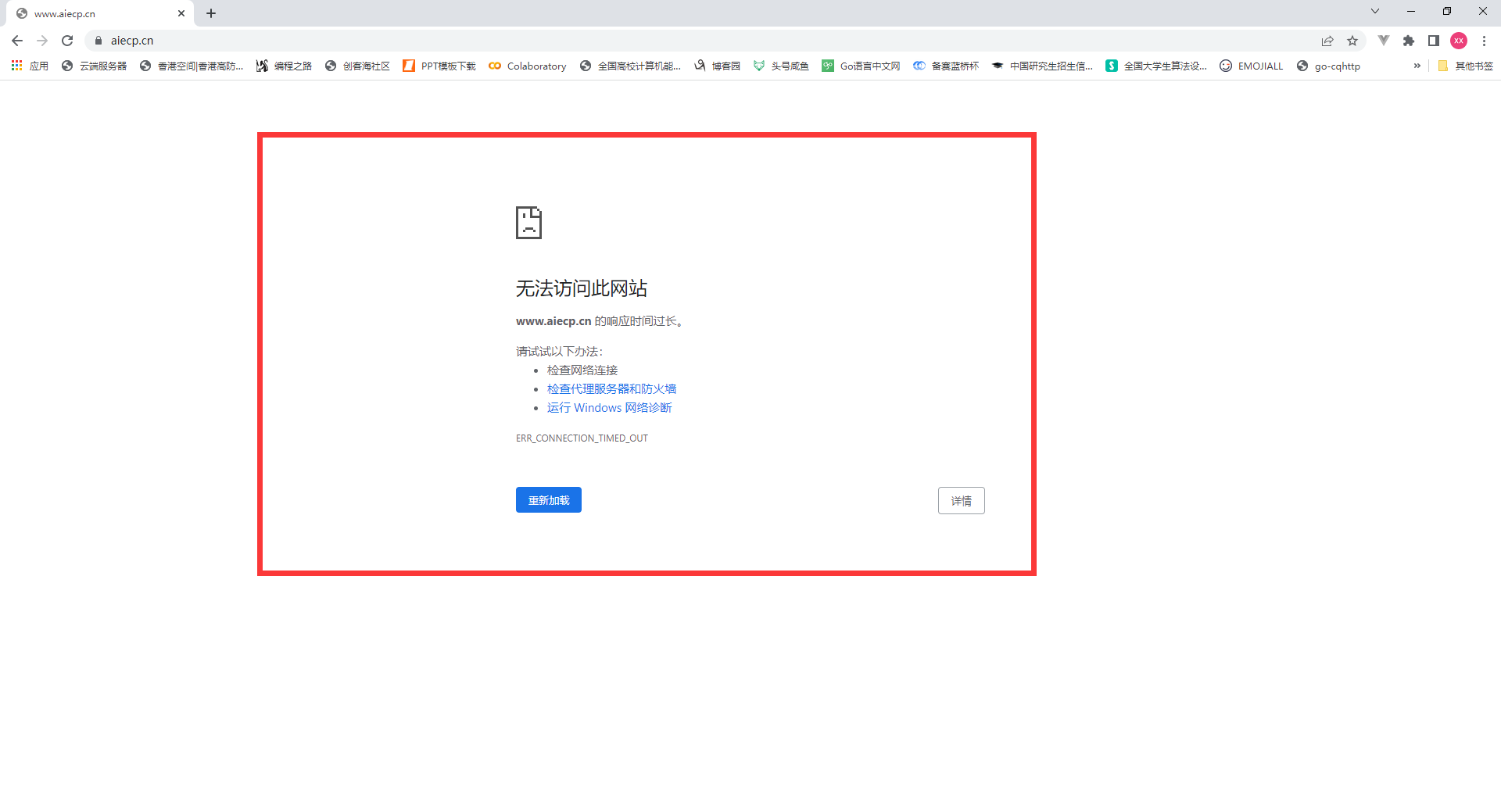Click the 详情 details button
The height and width of the screenshot is (812, 1501).
962,501
